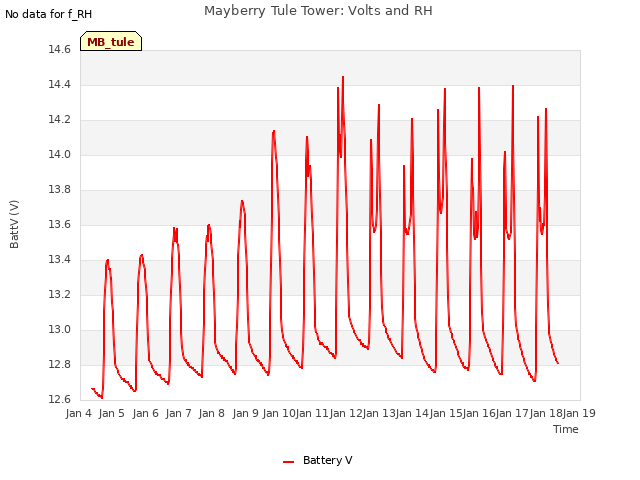
Task: Click the 12.6 y-axis tick label
Action: (60, 400)
